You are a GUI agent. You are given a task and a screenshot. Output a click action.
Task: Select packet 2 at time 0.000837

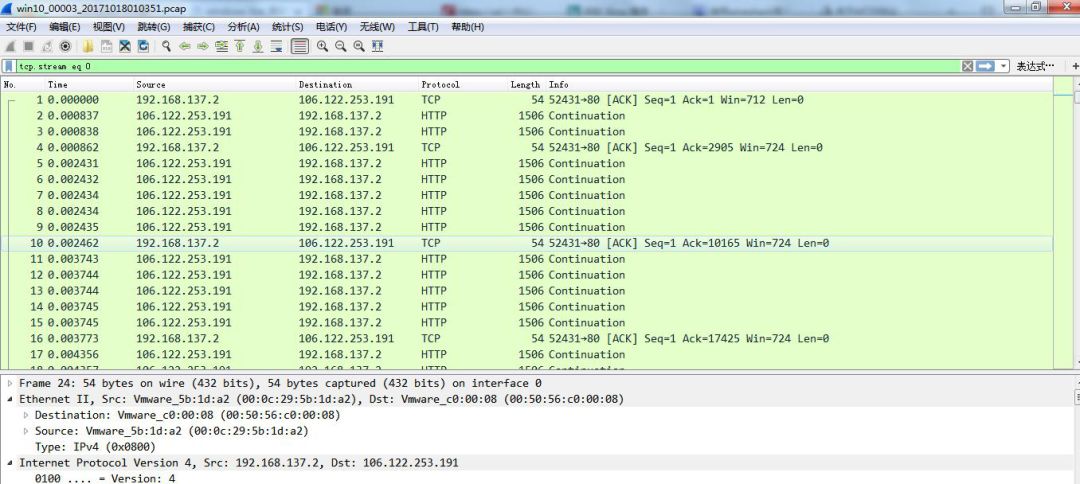(x=526, y=116)
